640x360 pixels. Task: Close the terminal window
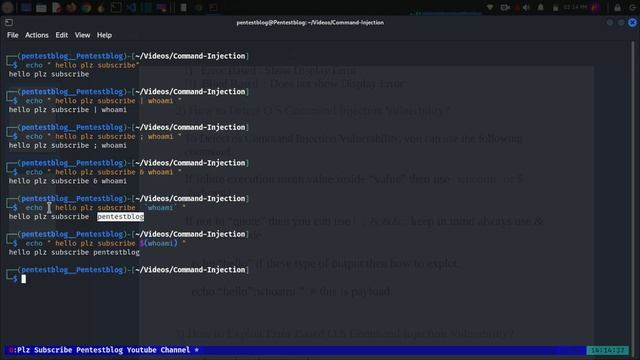click(632, 22)
